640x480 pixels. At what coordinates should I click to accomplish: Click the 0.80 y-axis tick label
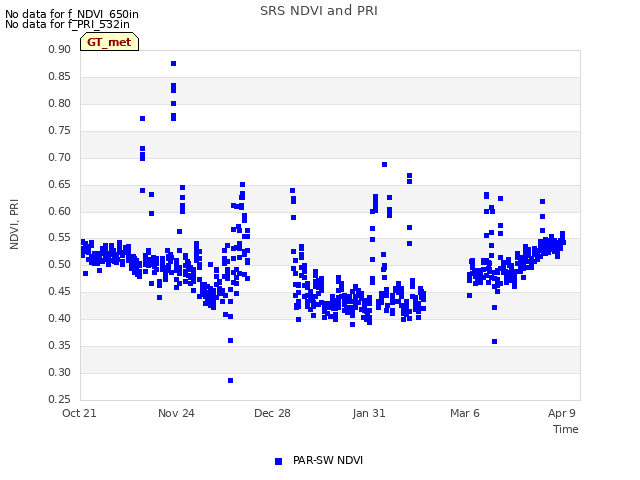[59, 103]
